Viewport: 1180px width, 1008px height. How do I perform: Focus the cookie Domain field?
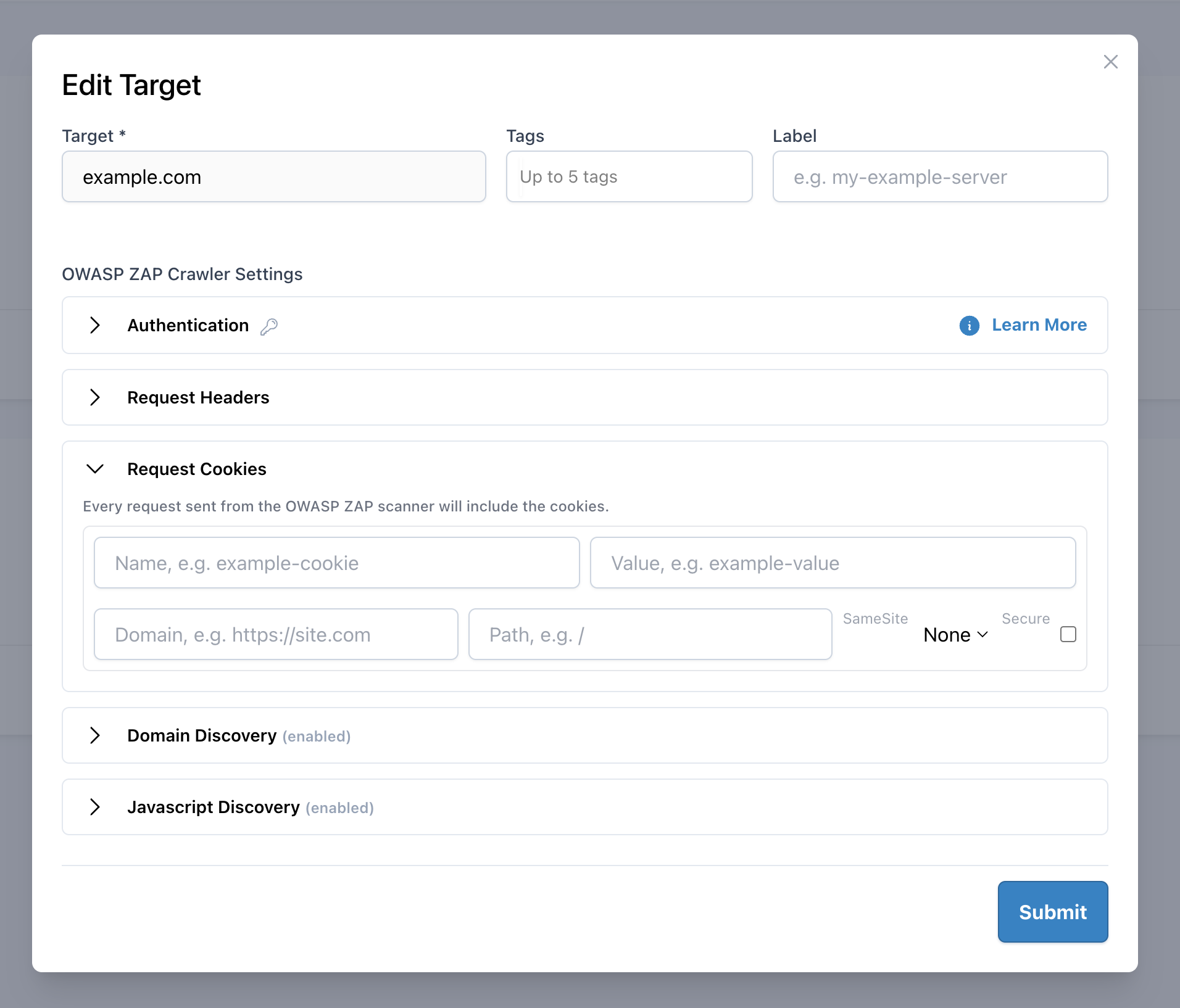point(276,634)
